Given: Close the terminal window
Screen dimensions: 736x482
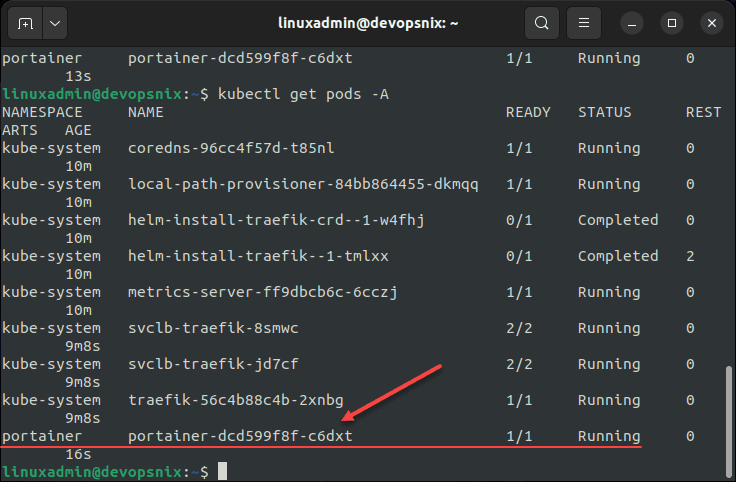Looking at the screenshot, I should pyautogui.click(x=712, y=23).
